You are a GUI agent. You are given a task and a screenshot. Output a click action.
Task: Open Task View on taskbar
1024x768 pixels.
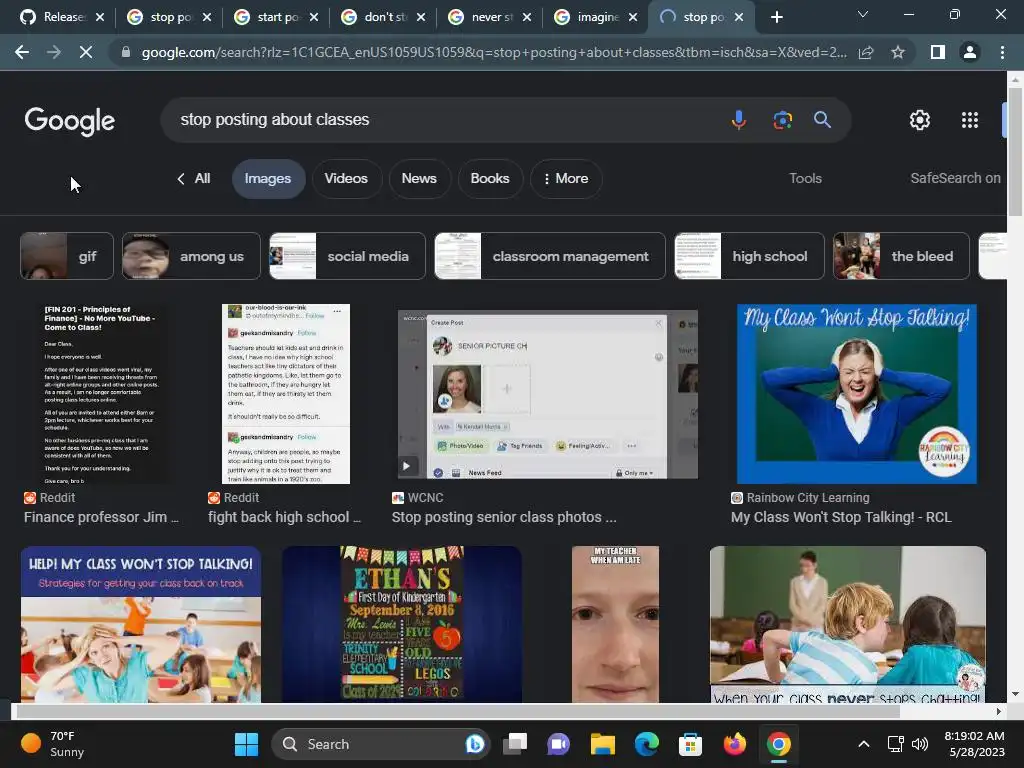515,744
